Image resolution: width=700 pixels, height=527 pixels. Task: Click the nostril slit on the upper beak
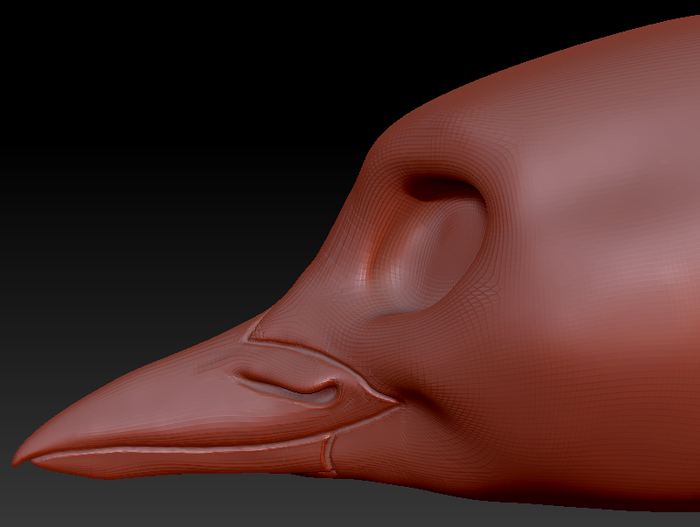tap(288, 387)
